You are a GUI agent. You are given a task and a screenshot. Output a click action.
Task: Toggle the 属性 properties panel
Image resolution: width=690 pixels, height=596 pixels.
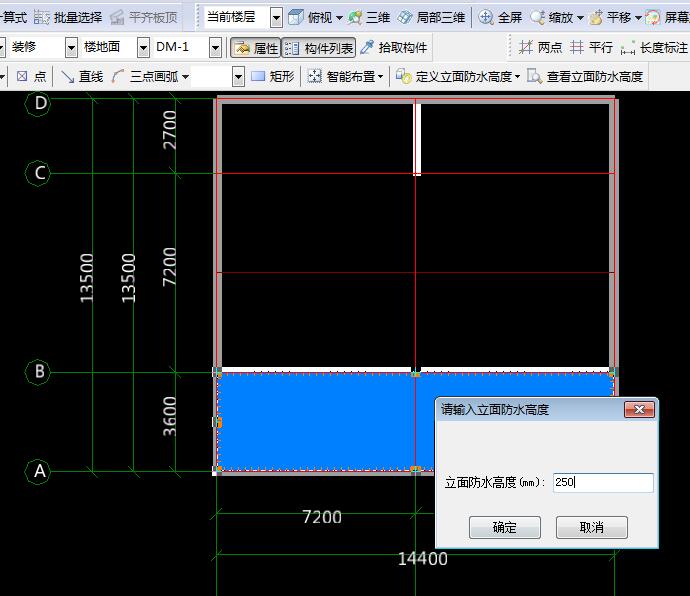256,48
